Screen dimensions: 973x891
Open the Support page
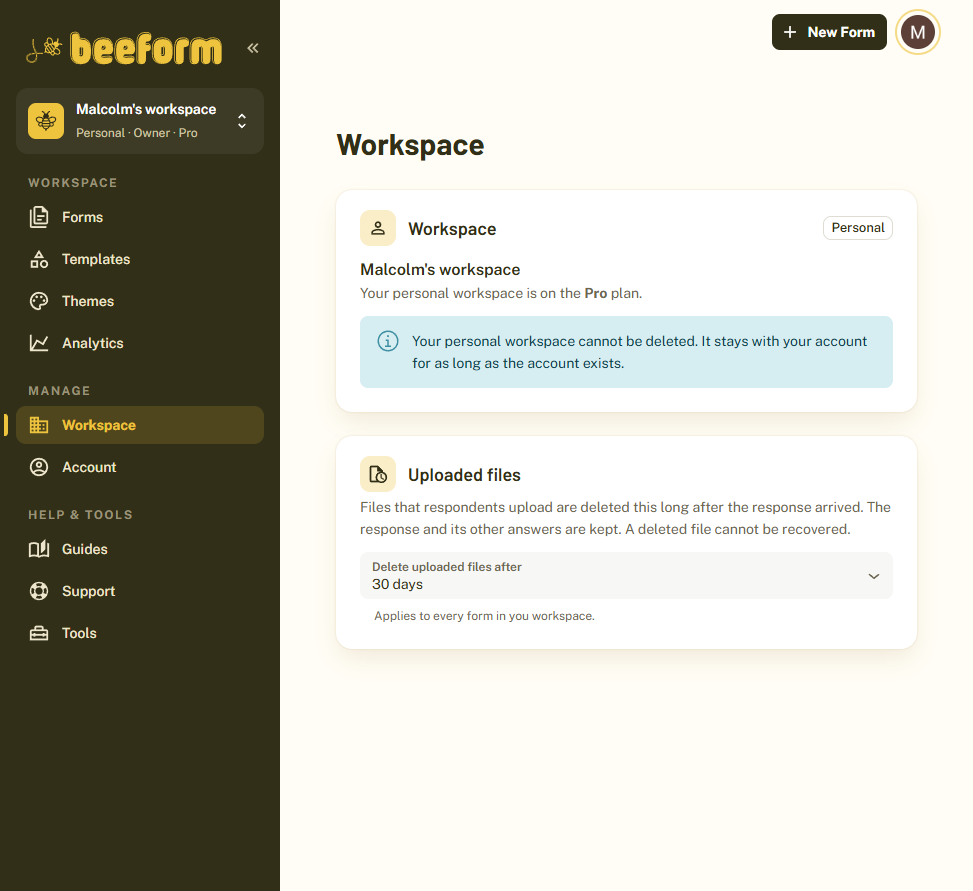pos(140,591)
